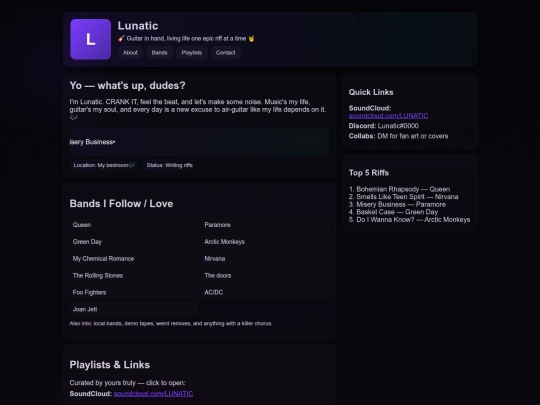The height and width of the screenshot is (405, 540).
Task: Click the Discord: Lunatic#0000 line
Action: pos(384,126)
